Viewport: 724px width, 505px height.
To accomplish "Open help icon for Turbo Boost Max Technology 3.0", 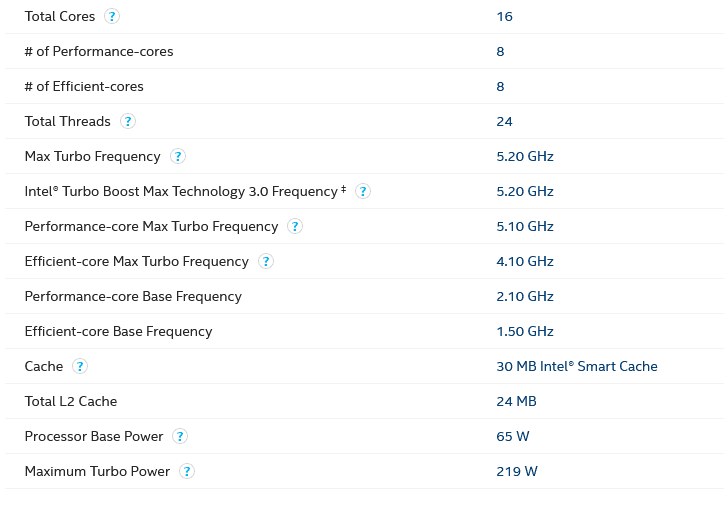I will (363, 191).
